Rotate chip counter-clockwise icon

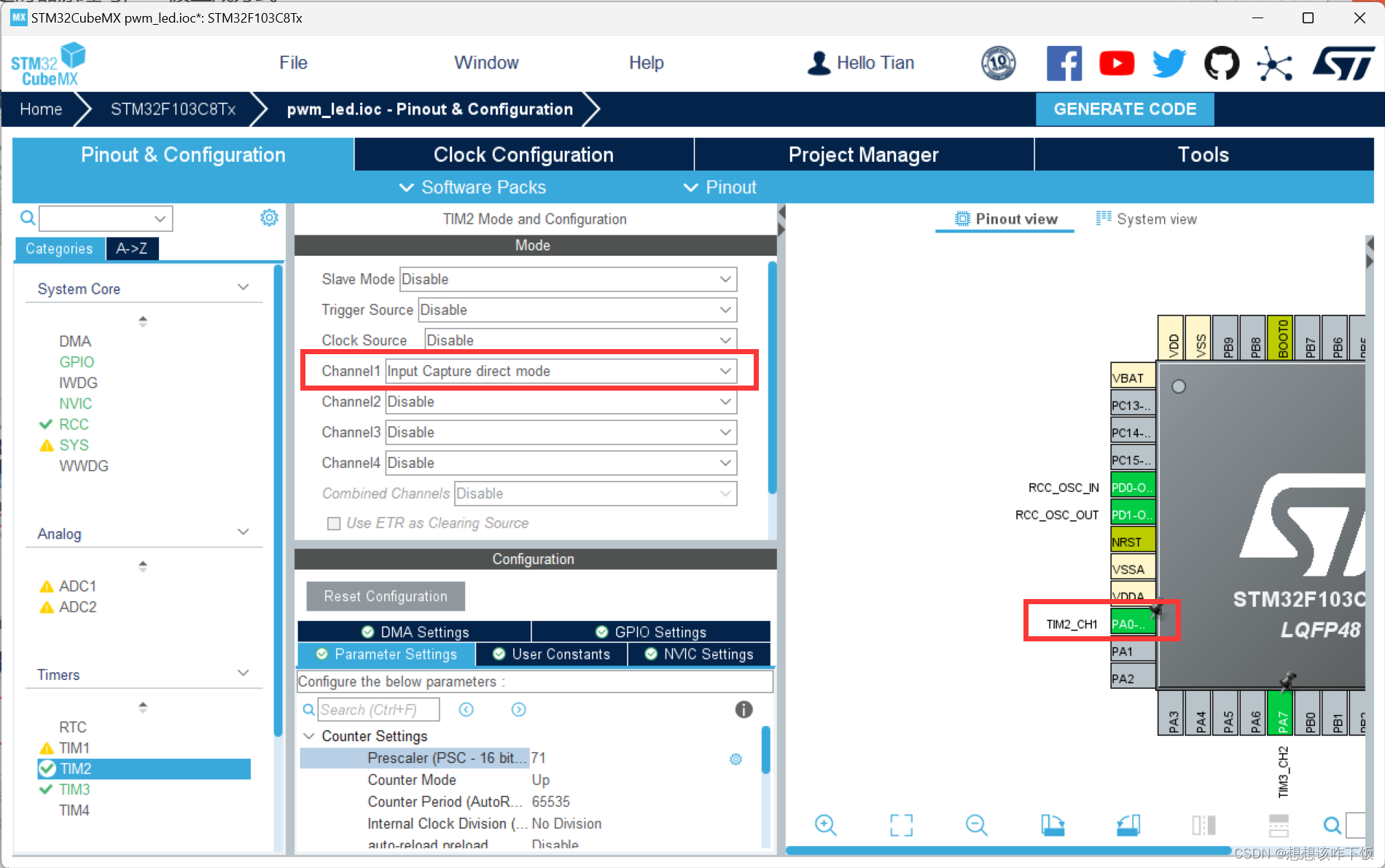coord(1128,825)
